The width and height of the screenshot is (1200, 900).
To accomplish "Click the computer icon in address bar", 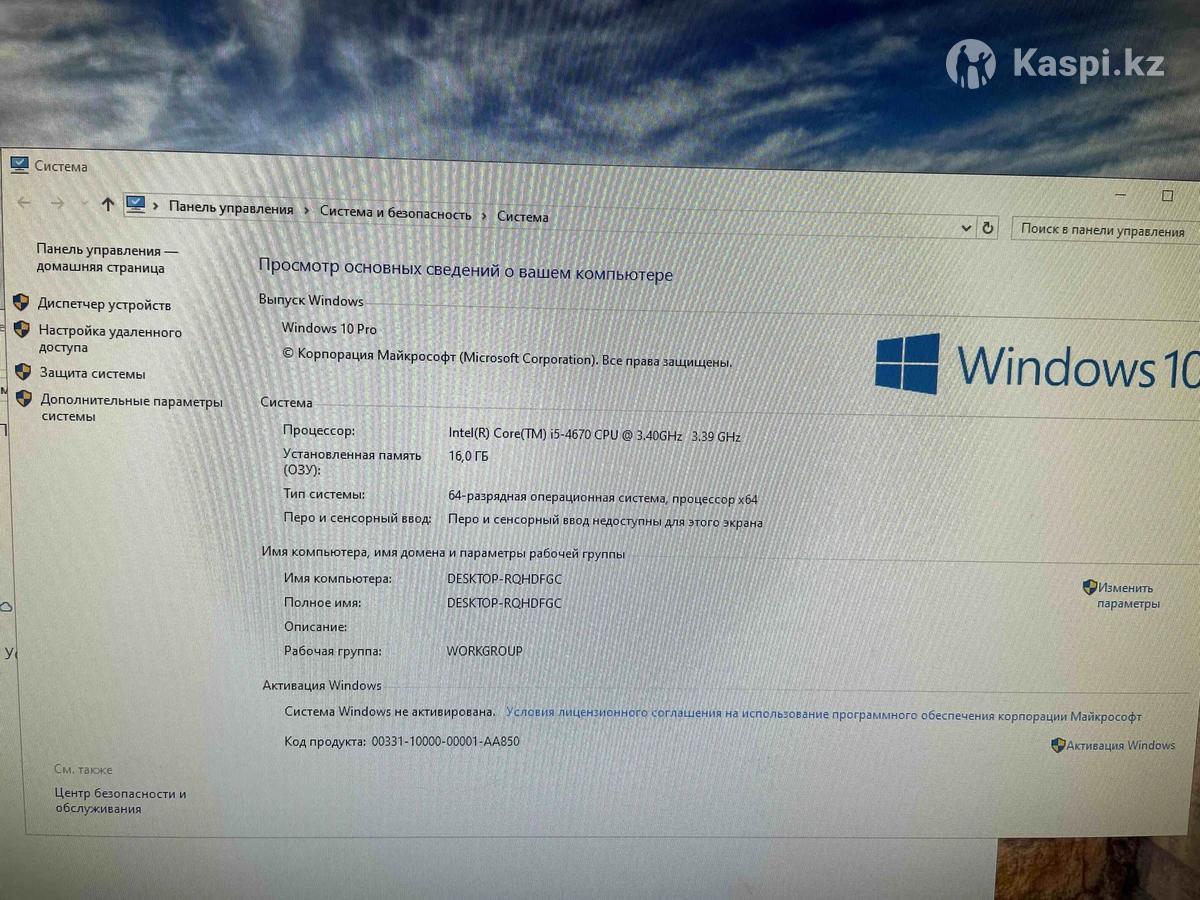I will [x=136, y=205].
